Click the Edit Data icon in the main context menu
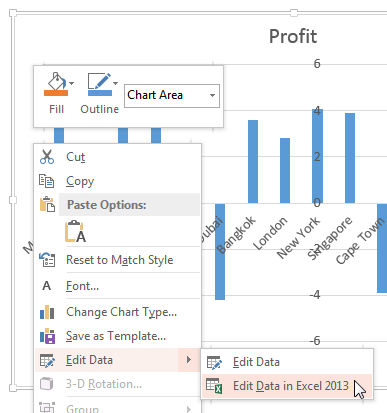387x413 pixels. pyautogui.click(x=47, y=360)
